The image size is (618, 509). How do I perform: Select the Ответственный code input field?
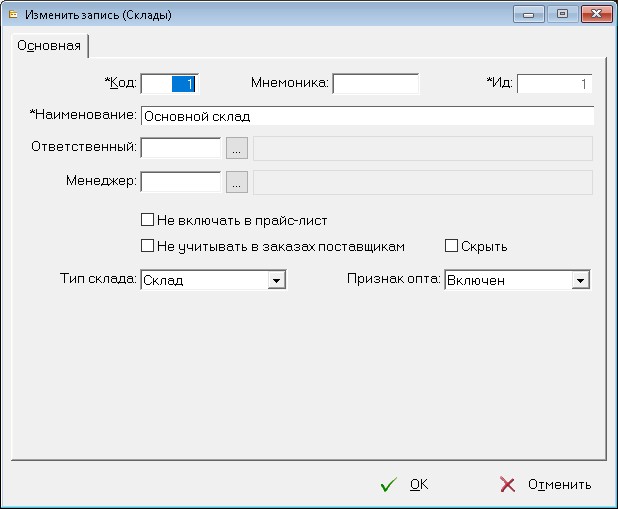(x=181, y=148)
